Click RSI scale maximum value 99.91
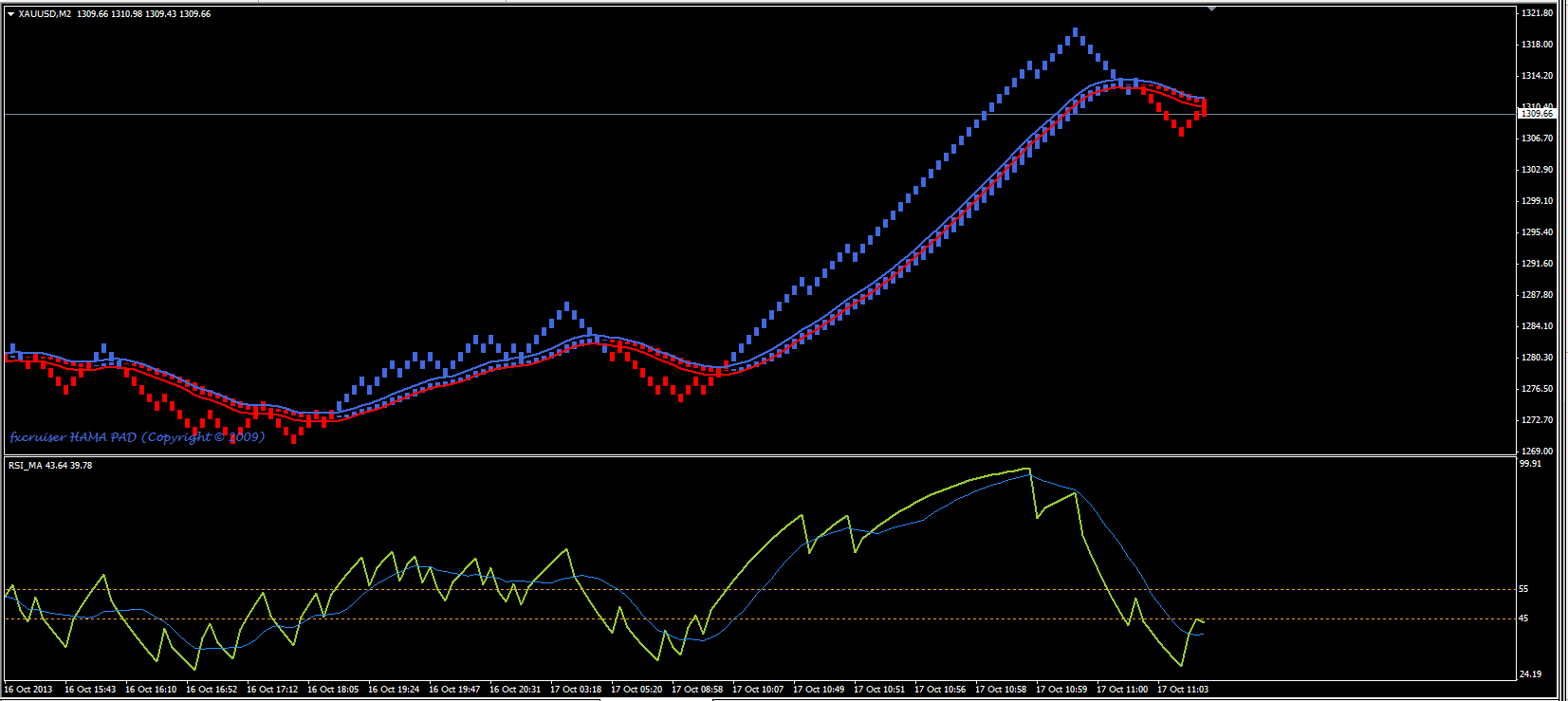 [x=1530, y=464]
